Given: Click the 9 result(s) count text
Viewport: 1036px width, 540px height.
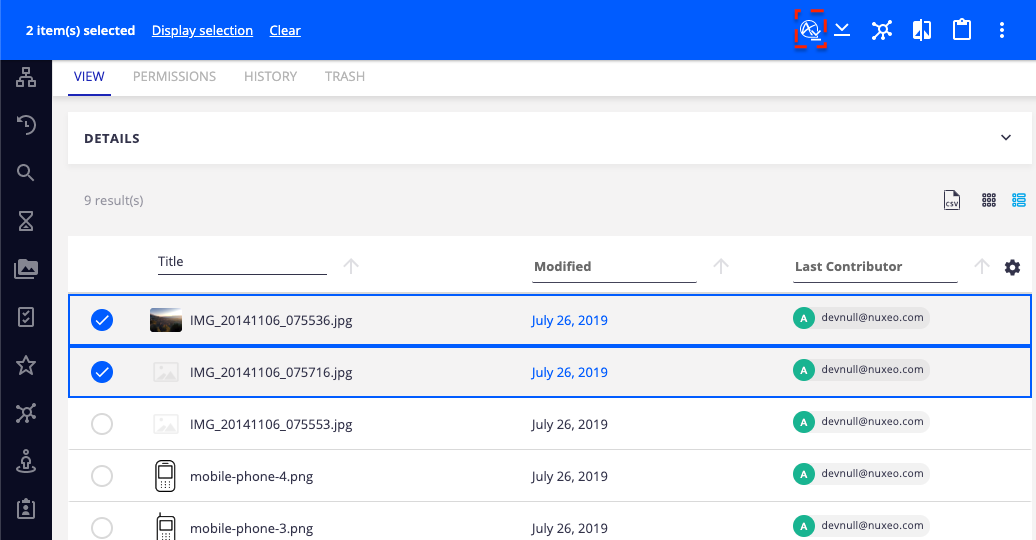Looking at the screenshot, I should click(114, 200).
